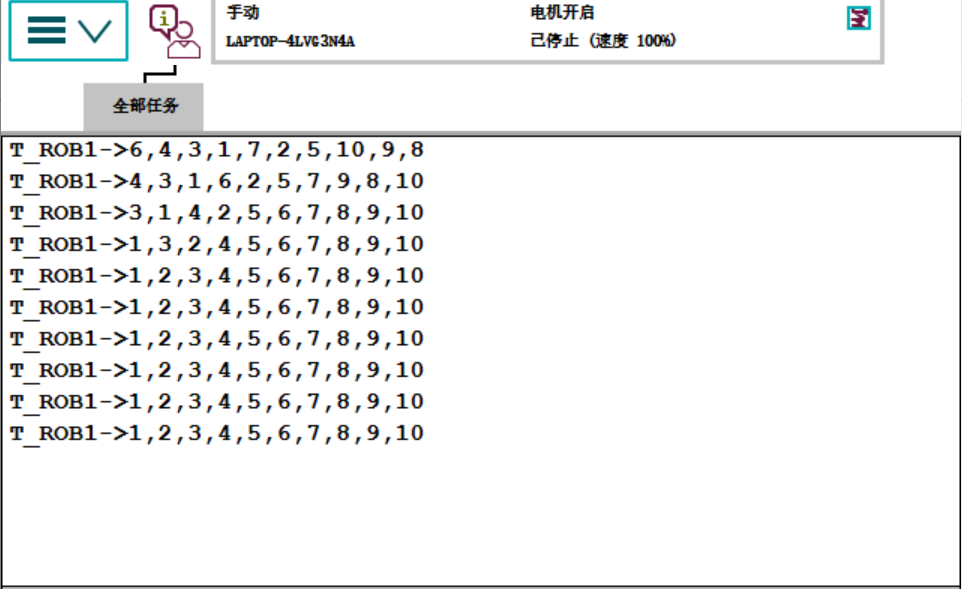Click the LAPTOP-4LVG3N4A system name
Image resolution: width=962 pixels, height=589 pixels.
click(290, 41)
